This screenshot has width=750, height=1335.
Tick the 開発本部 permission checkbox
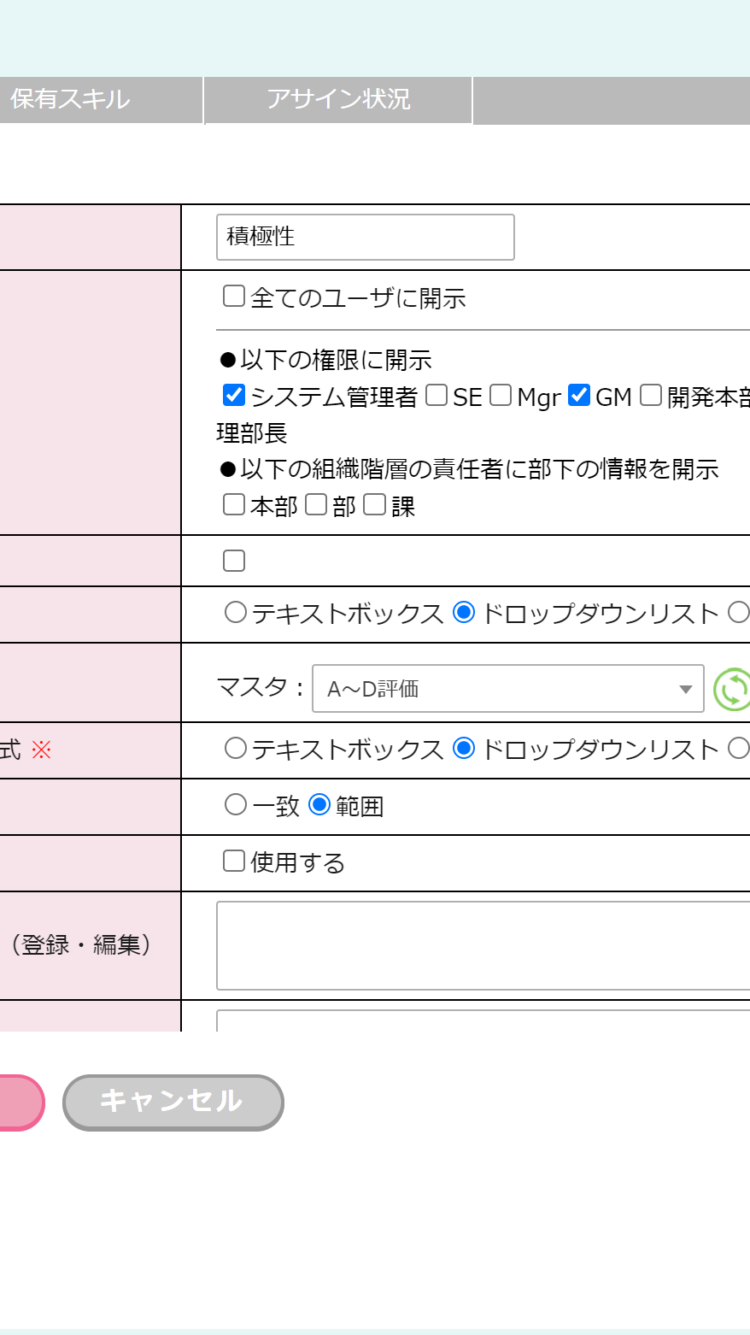click(651, 396)
